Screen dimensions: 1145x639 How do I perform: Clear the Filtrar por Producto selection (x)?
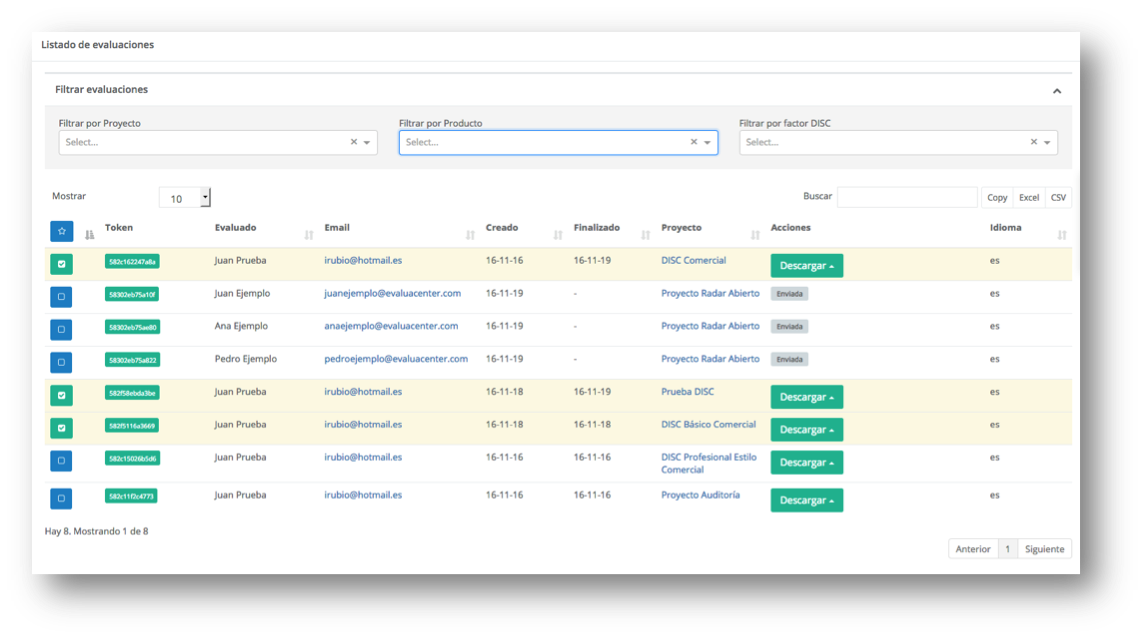[694, 142]
